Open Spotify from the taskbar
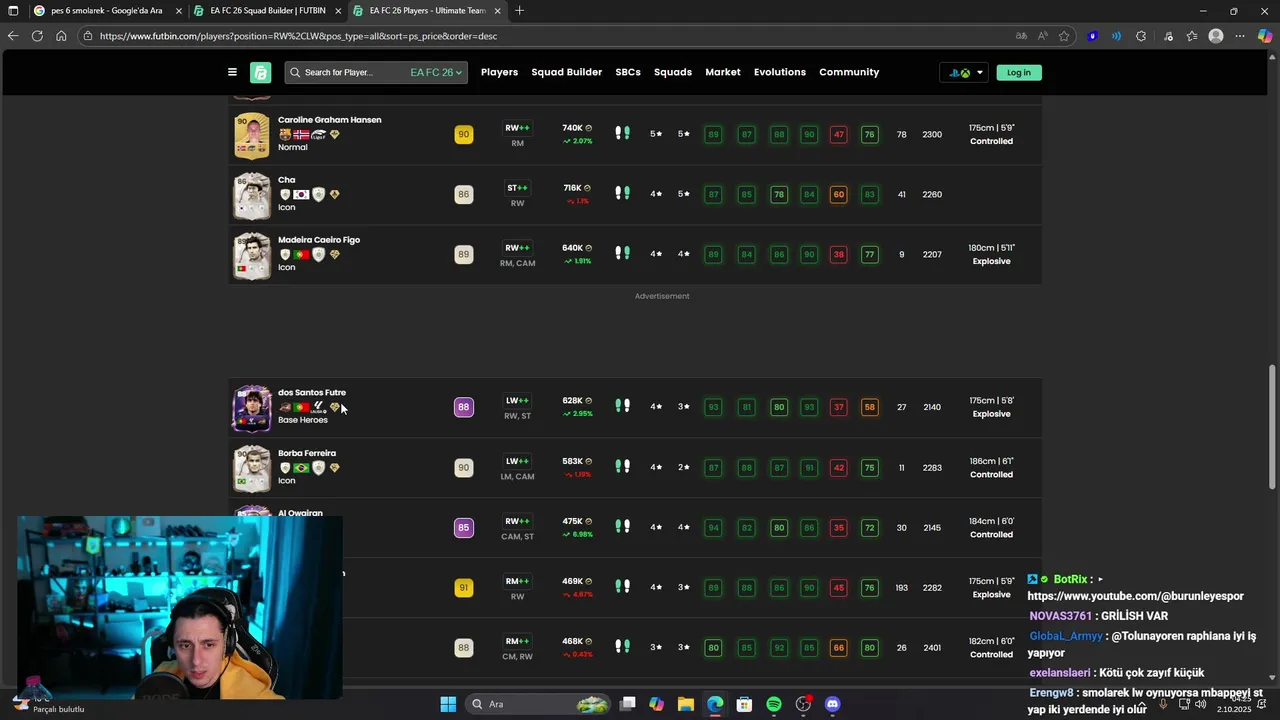The width and height of the screenshot is (1280, 720). click(x=774, y=704)
